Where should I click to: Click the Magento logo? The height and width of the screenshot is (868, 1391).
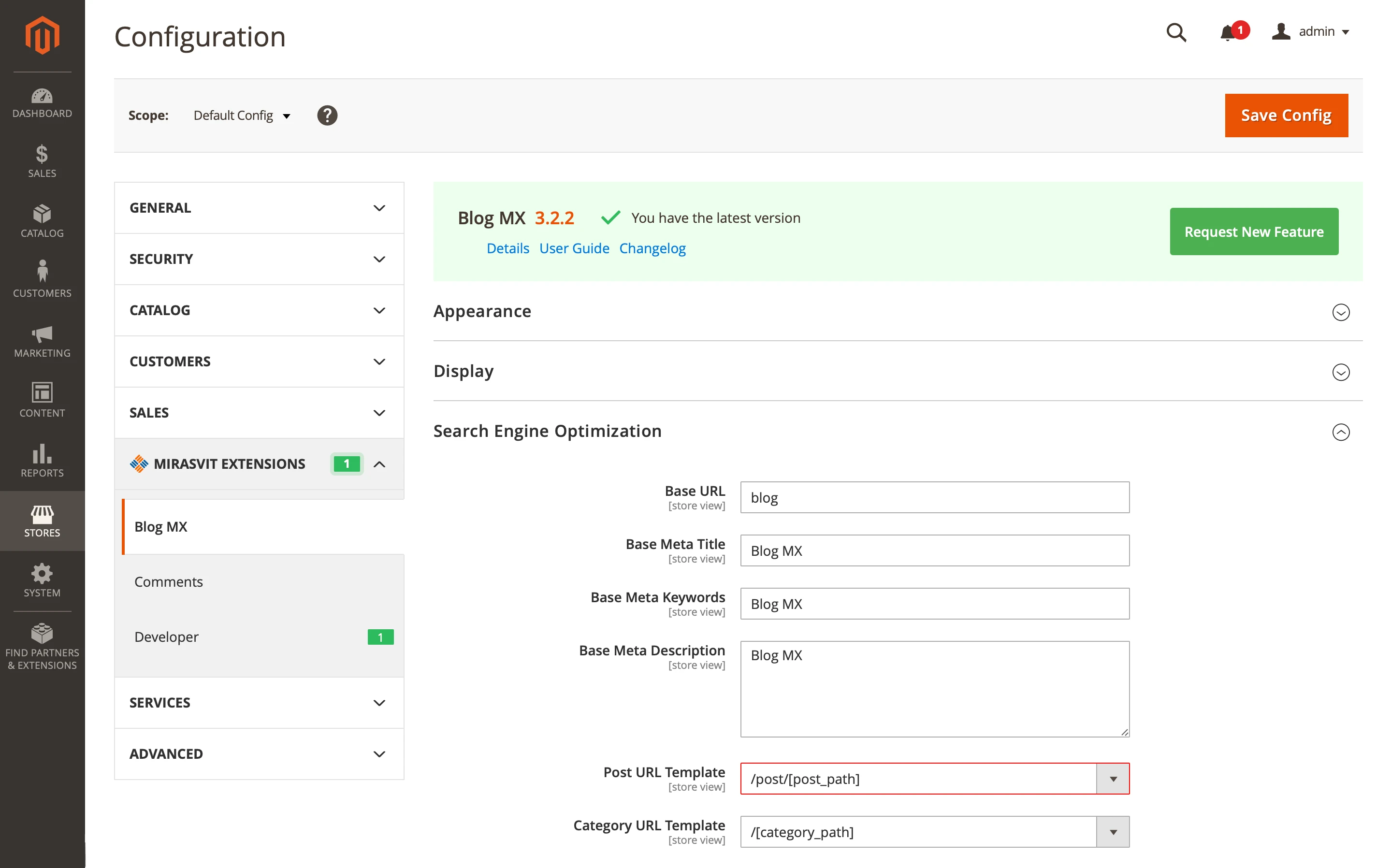click(42, 34)
